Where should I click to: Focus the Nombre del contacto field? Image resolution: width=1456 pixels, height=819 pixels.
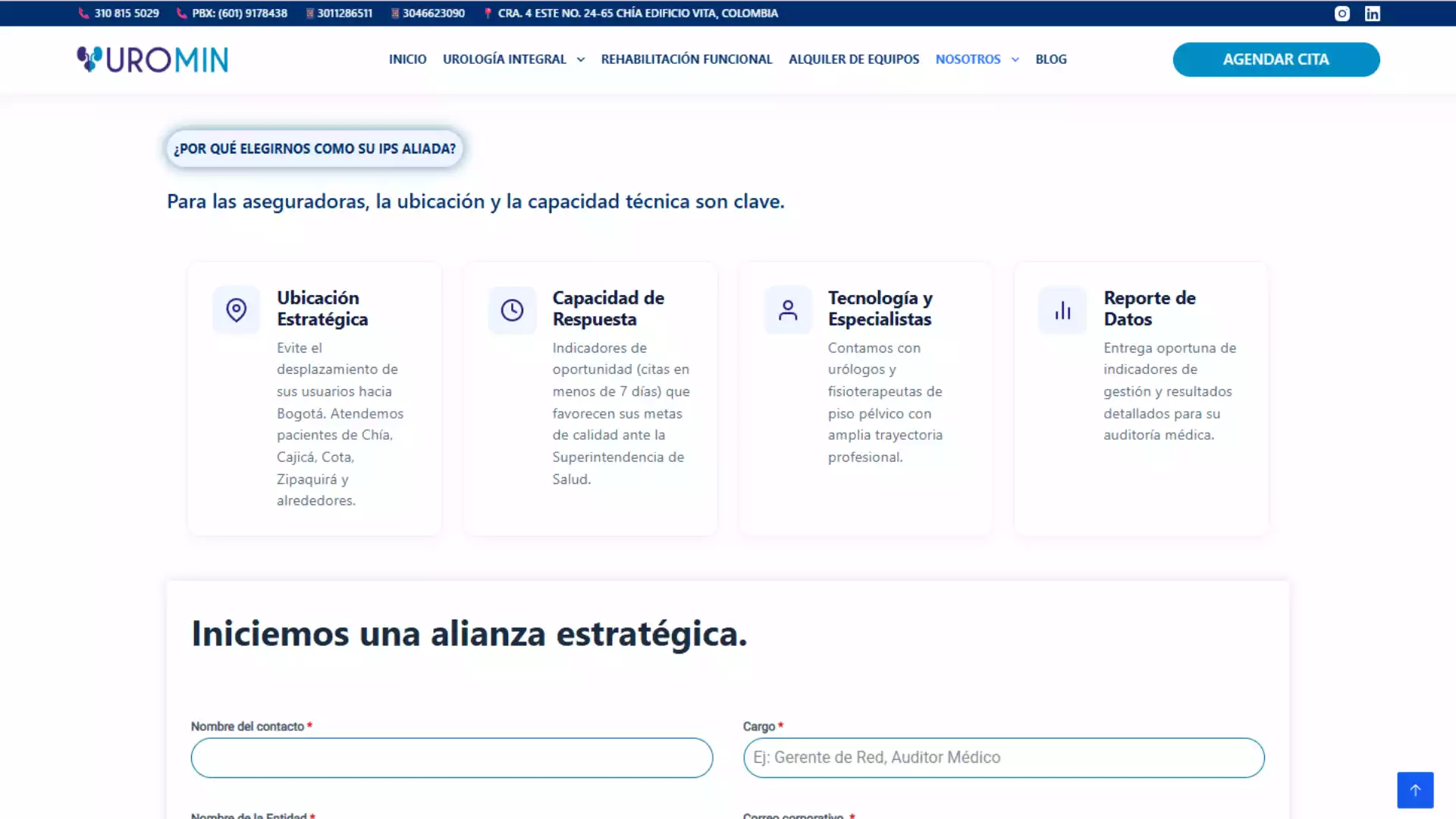(x=452, y=758)
